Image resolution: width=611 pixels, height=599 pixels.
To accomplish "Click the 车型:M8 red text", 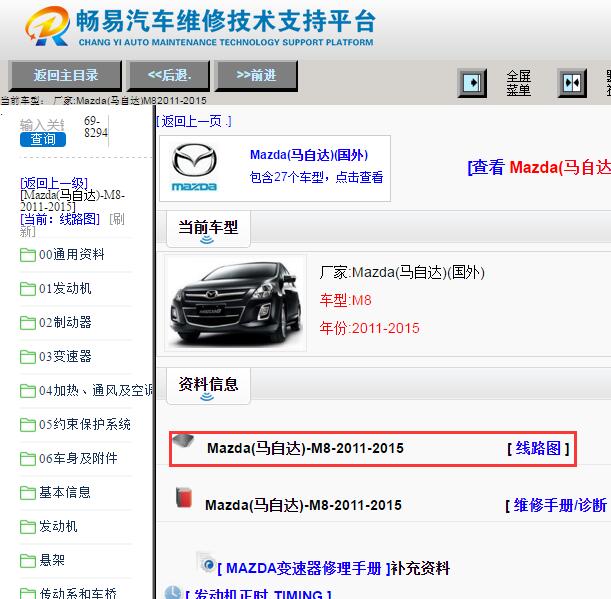I will click(x=346, y=300).
